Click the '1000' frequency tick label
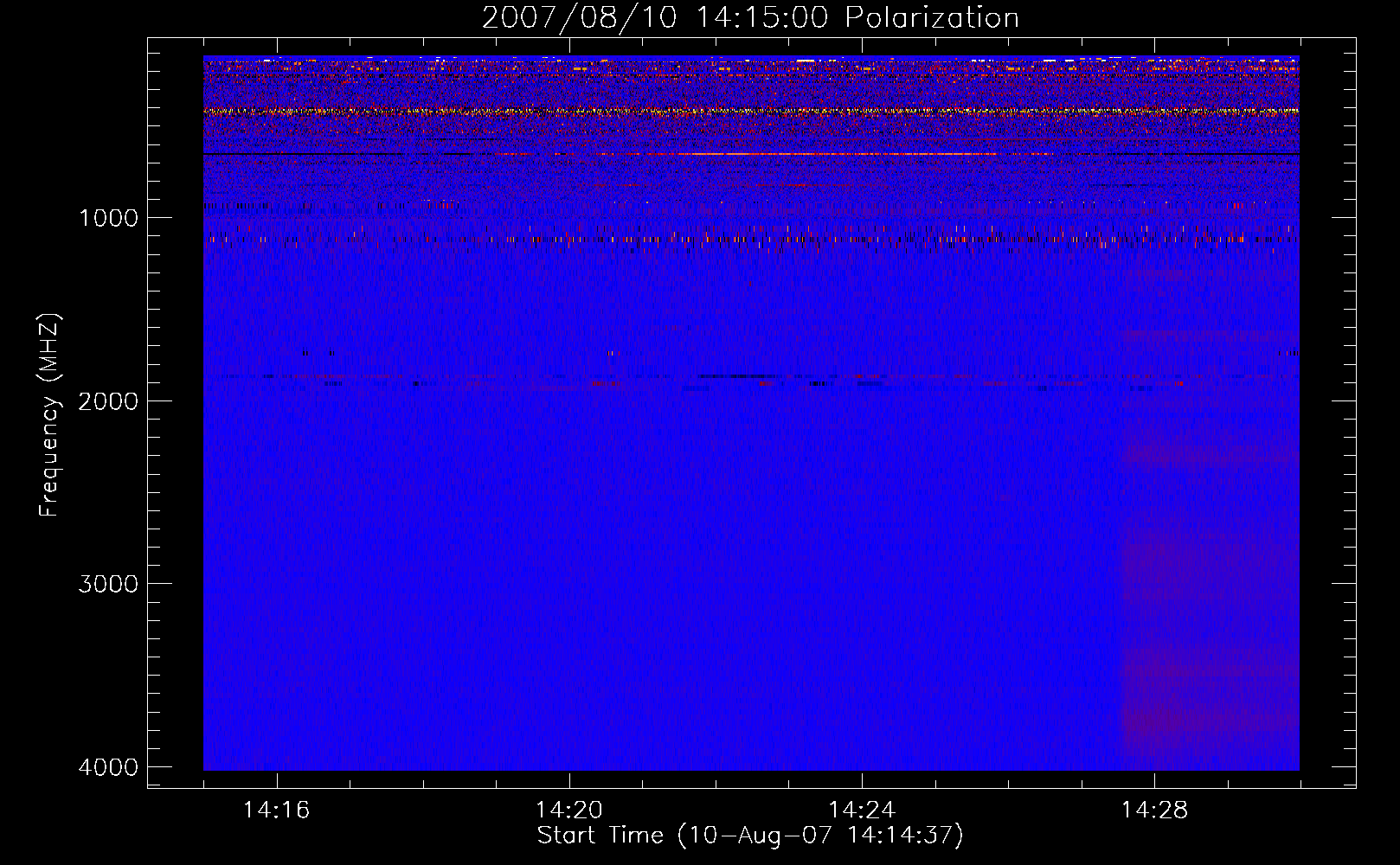Image resolution: width=1400 pixels, height=865 pixels. click(108, 217)
